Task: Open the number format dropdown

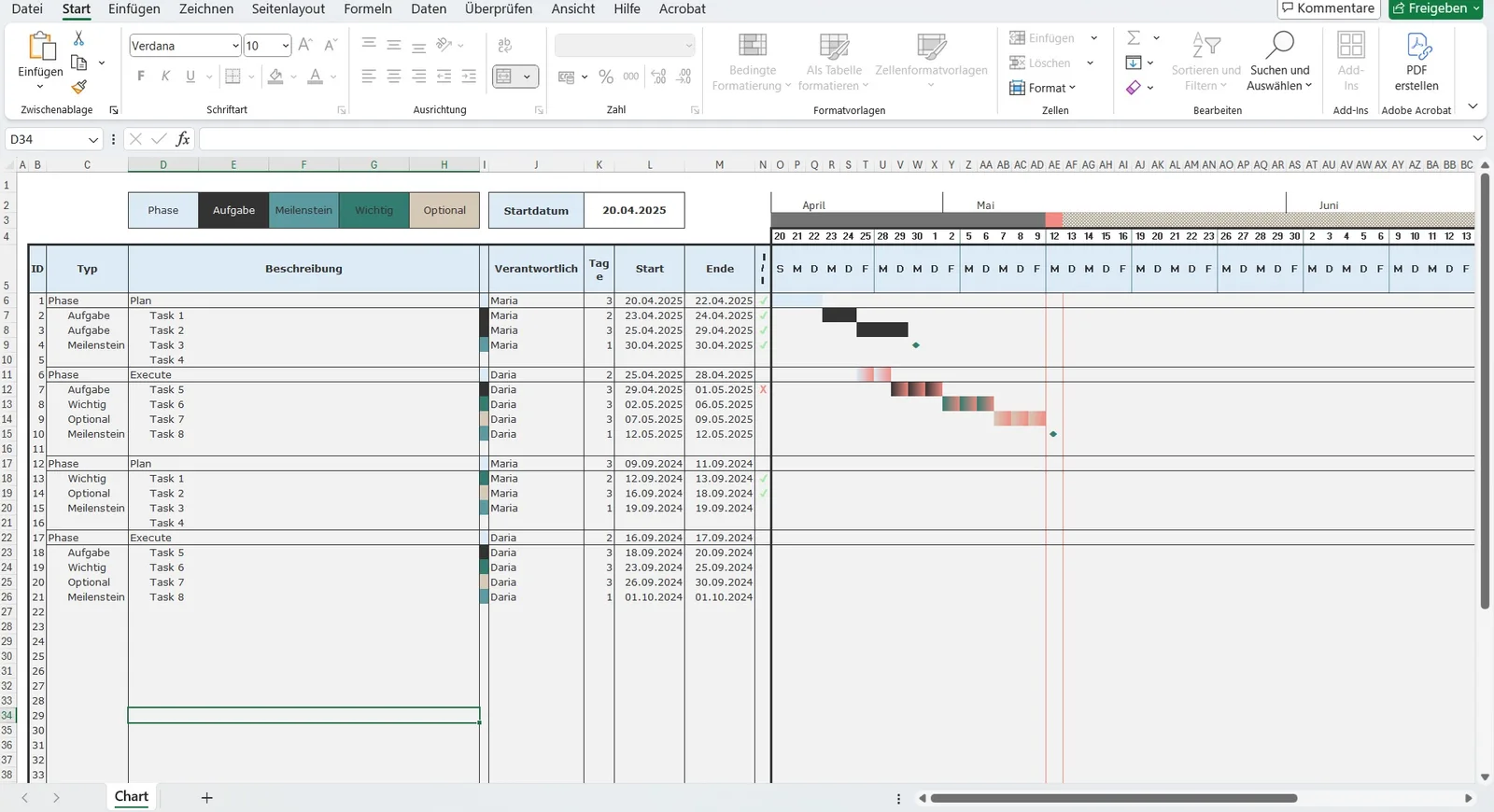Action: point(689,46)
